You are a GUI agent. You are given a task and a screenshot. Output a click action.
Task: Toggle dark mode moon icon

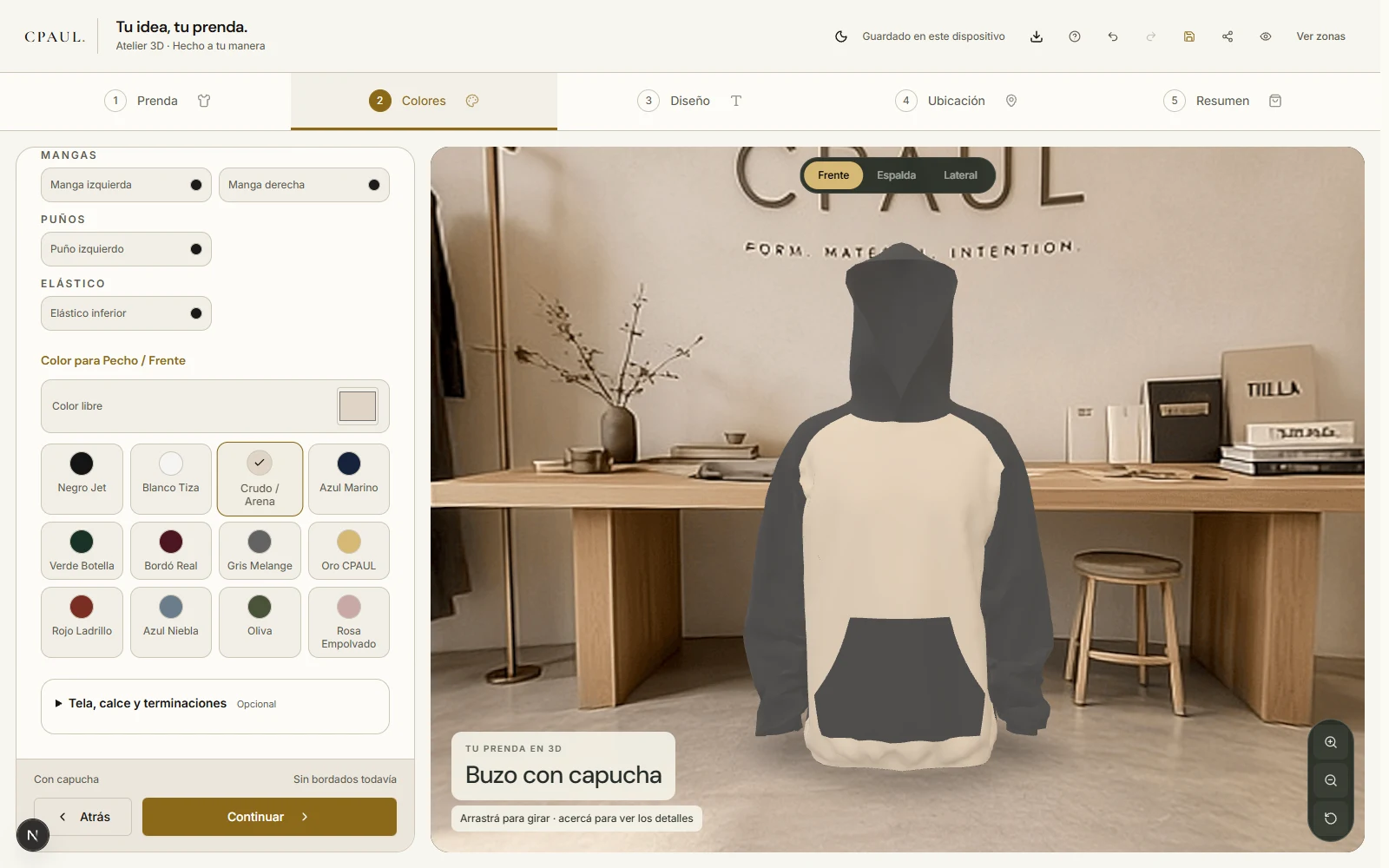(x=840, y=36)
